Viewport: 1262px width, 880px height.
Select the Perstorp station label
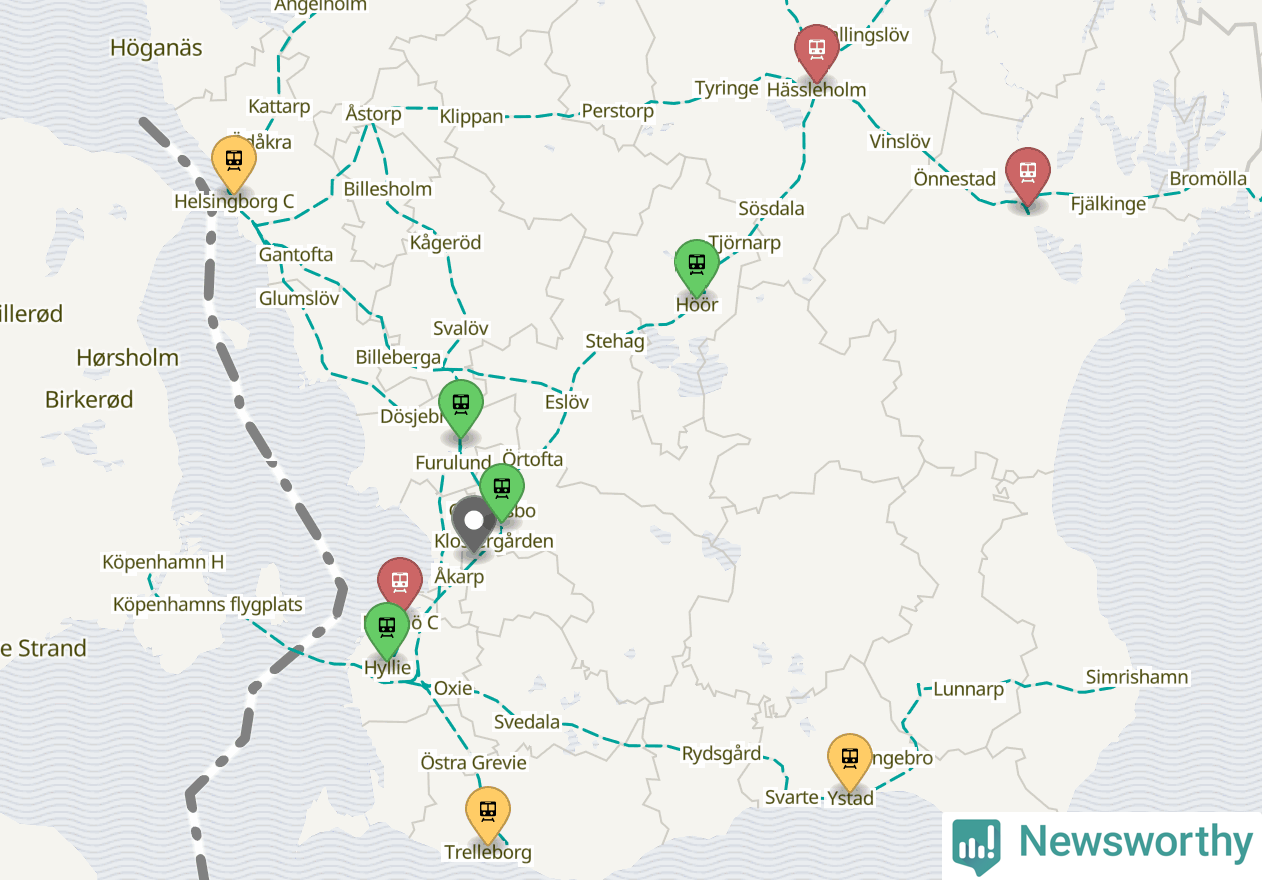[617, 110]
